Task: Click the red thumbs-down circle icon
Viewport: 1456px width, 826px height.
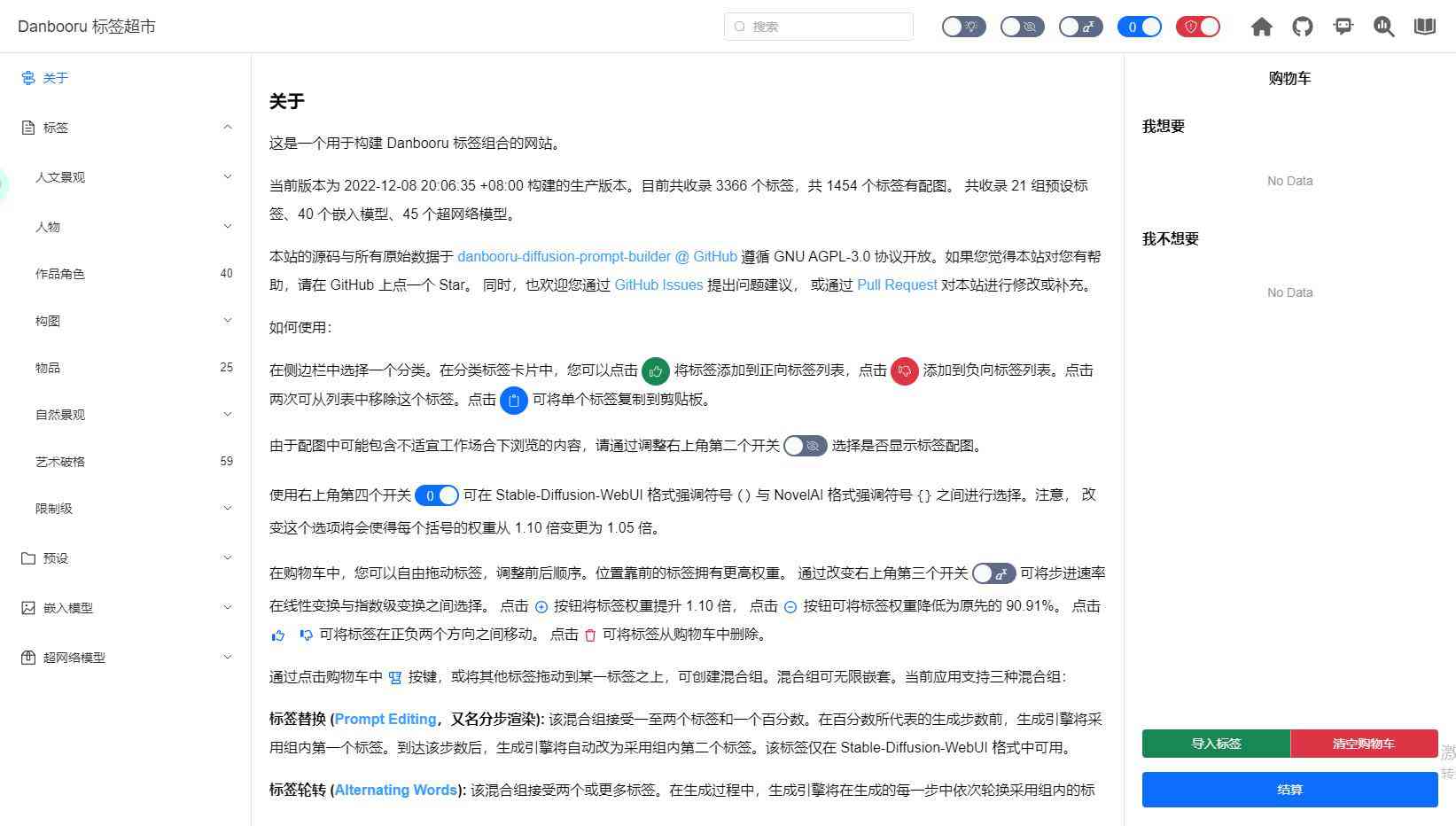Action: [x=904, y=371]
